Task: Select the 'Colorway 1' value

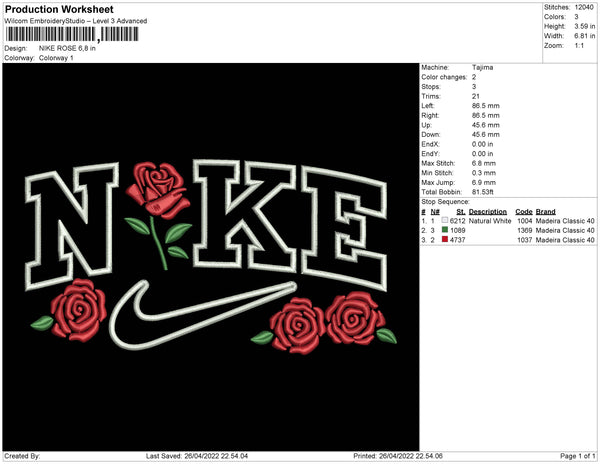Action: pyautogui.click(x=56, y=58)
